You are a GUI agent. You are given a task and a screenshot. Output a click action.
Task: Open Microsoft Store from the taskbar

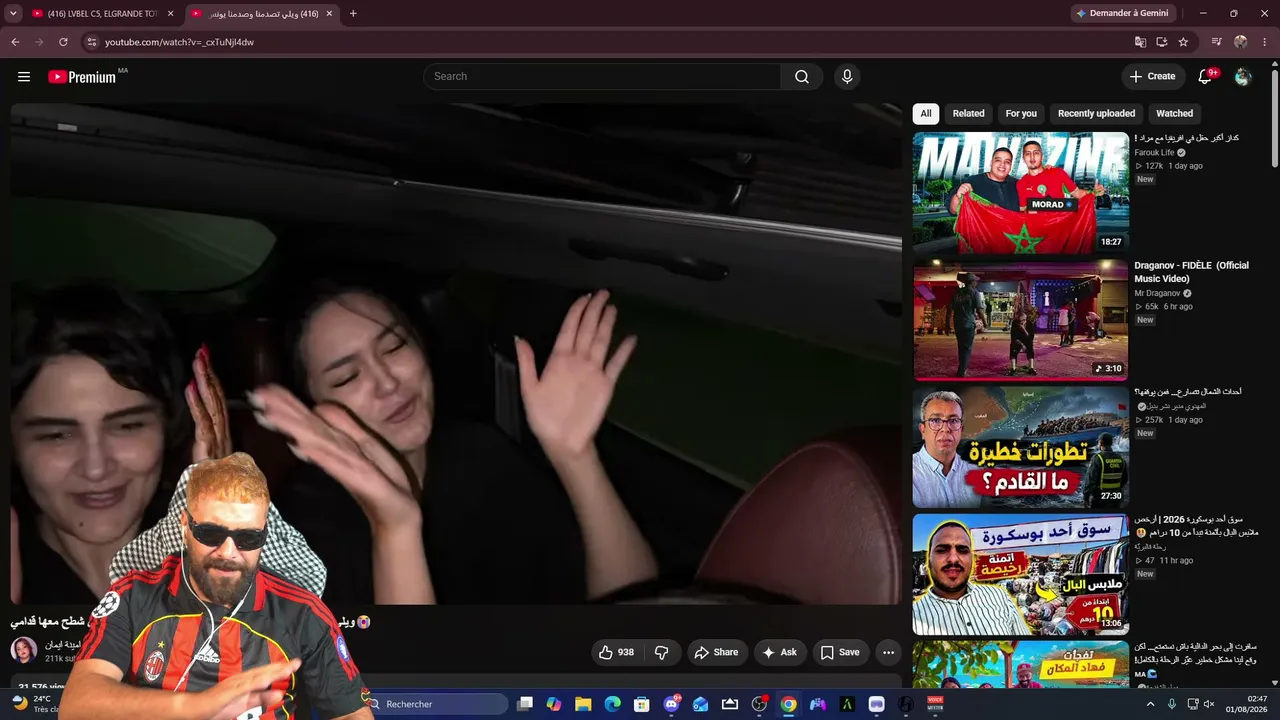pos(642,704)
